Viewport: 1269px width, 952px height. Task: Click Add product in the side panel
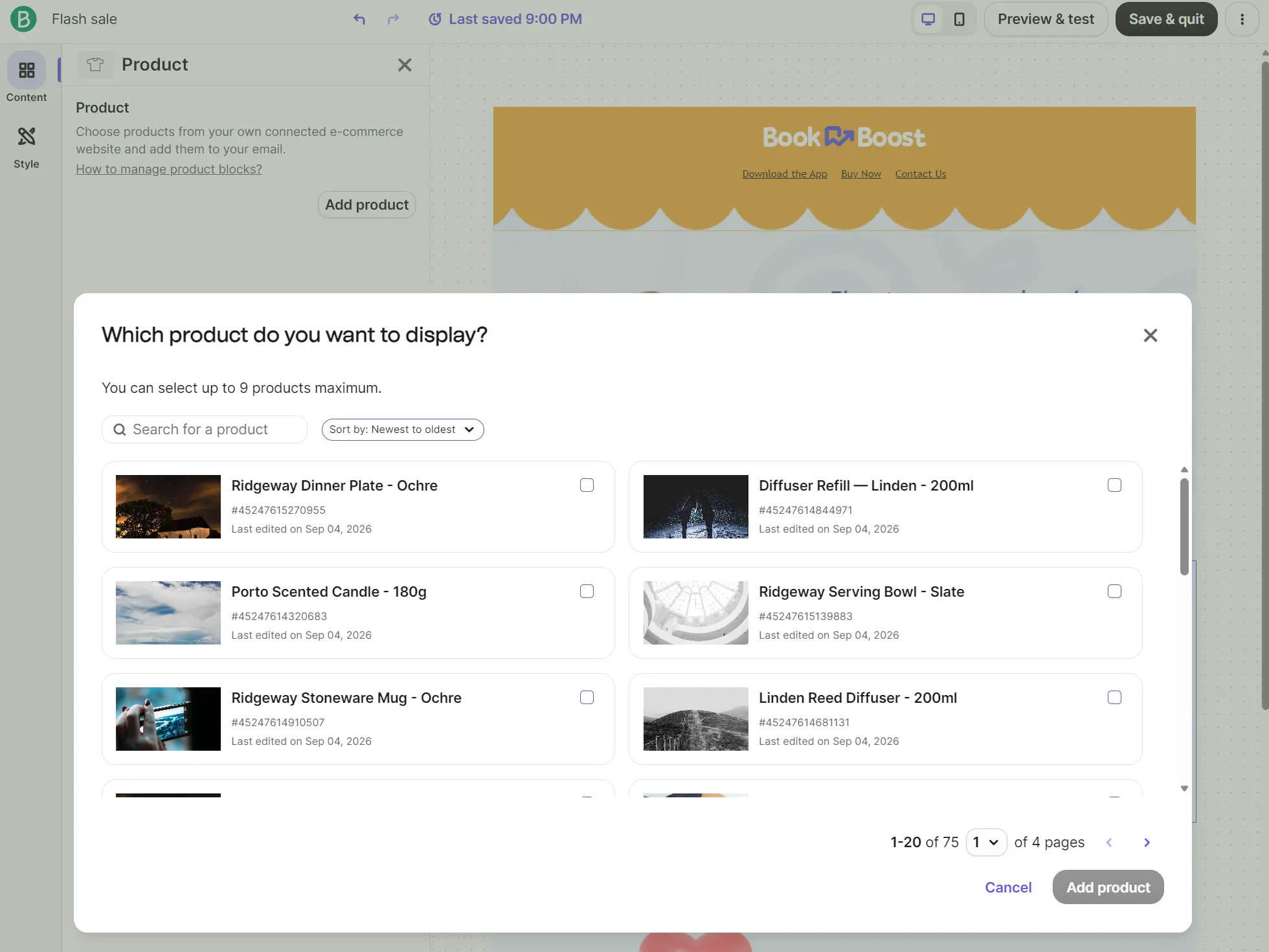pos(366,205)
